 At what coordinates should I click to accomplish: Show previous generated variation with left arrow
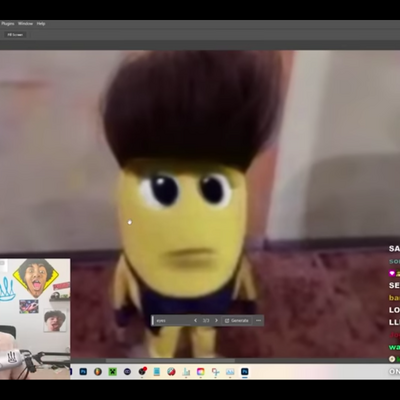(x=195, y=321)
